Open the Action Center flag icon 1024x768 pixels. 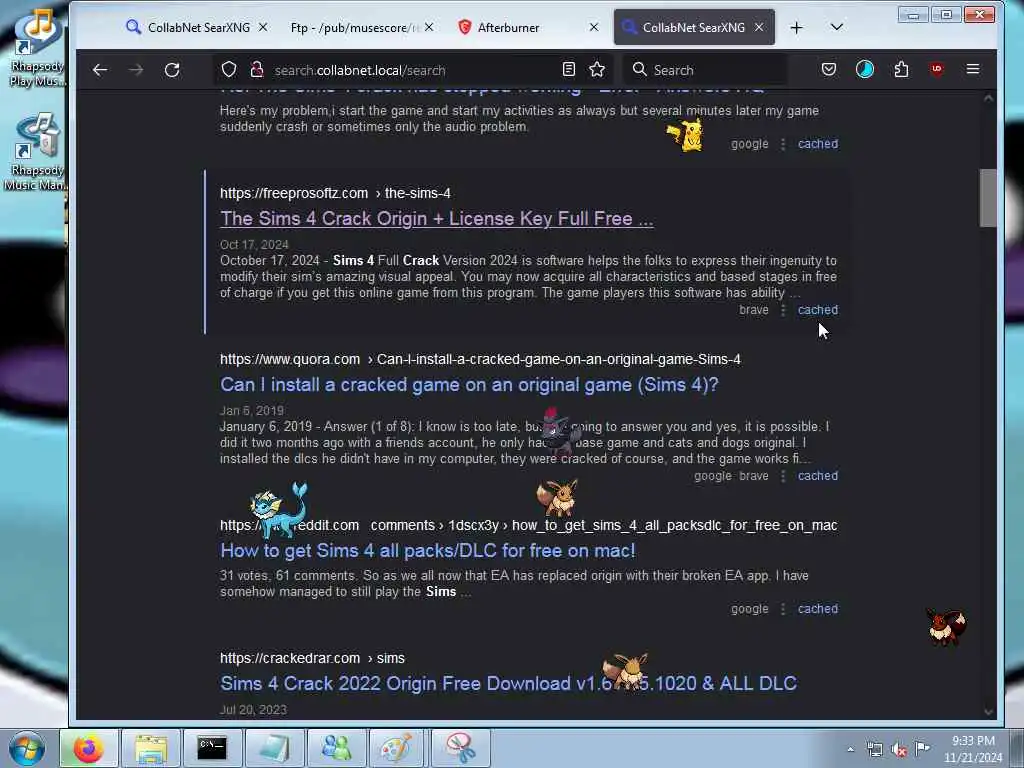922,748
